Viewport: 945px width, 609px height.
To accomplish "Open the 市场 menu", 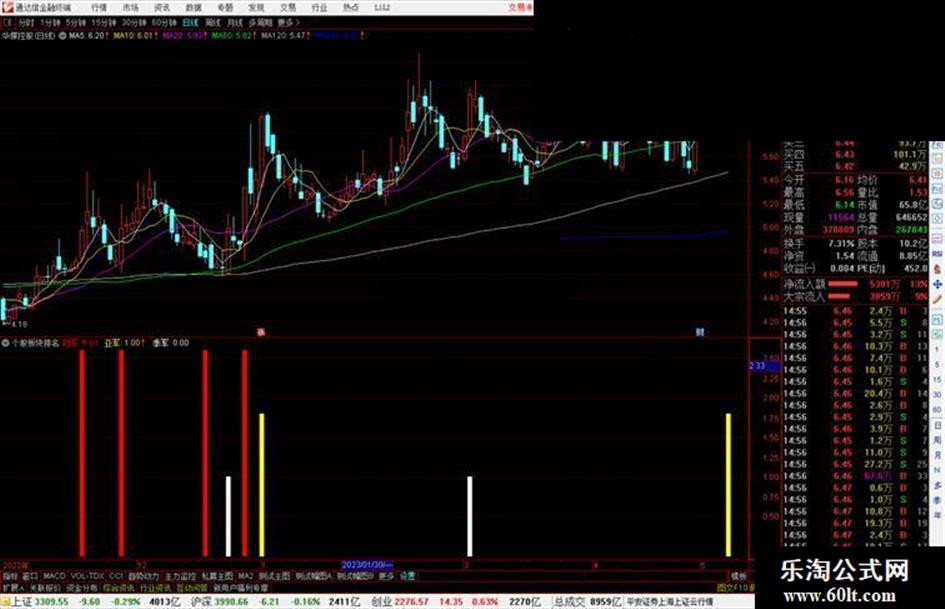I will pos(131,8).
